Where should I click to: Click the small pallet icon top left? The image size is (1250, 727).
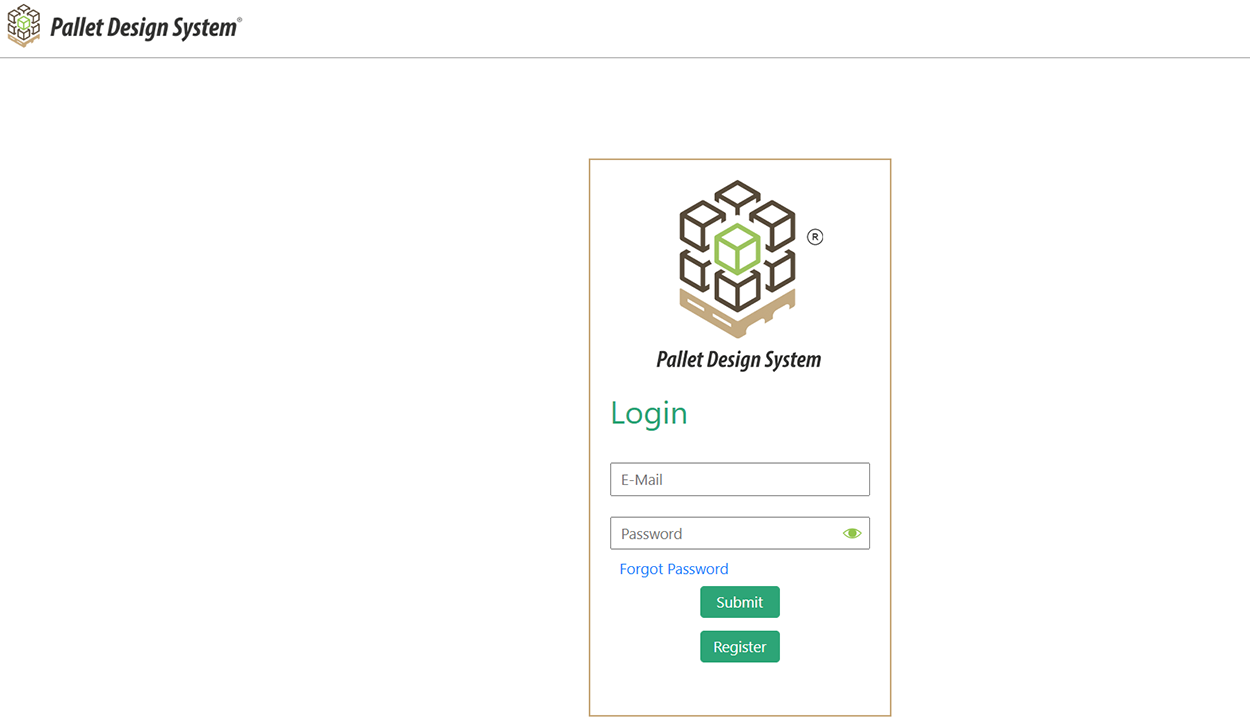tap(24, 26)
